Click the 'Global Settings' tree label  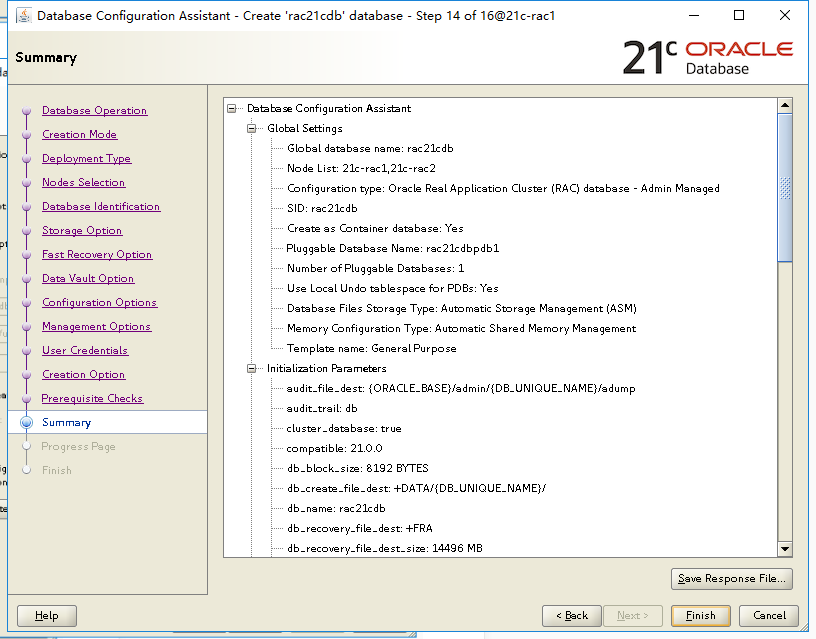tap(304, 129)
